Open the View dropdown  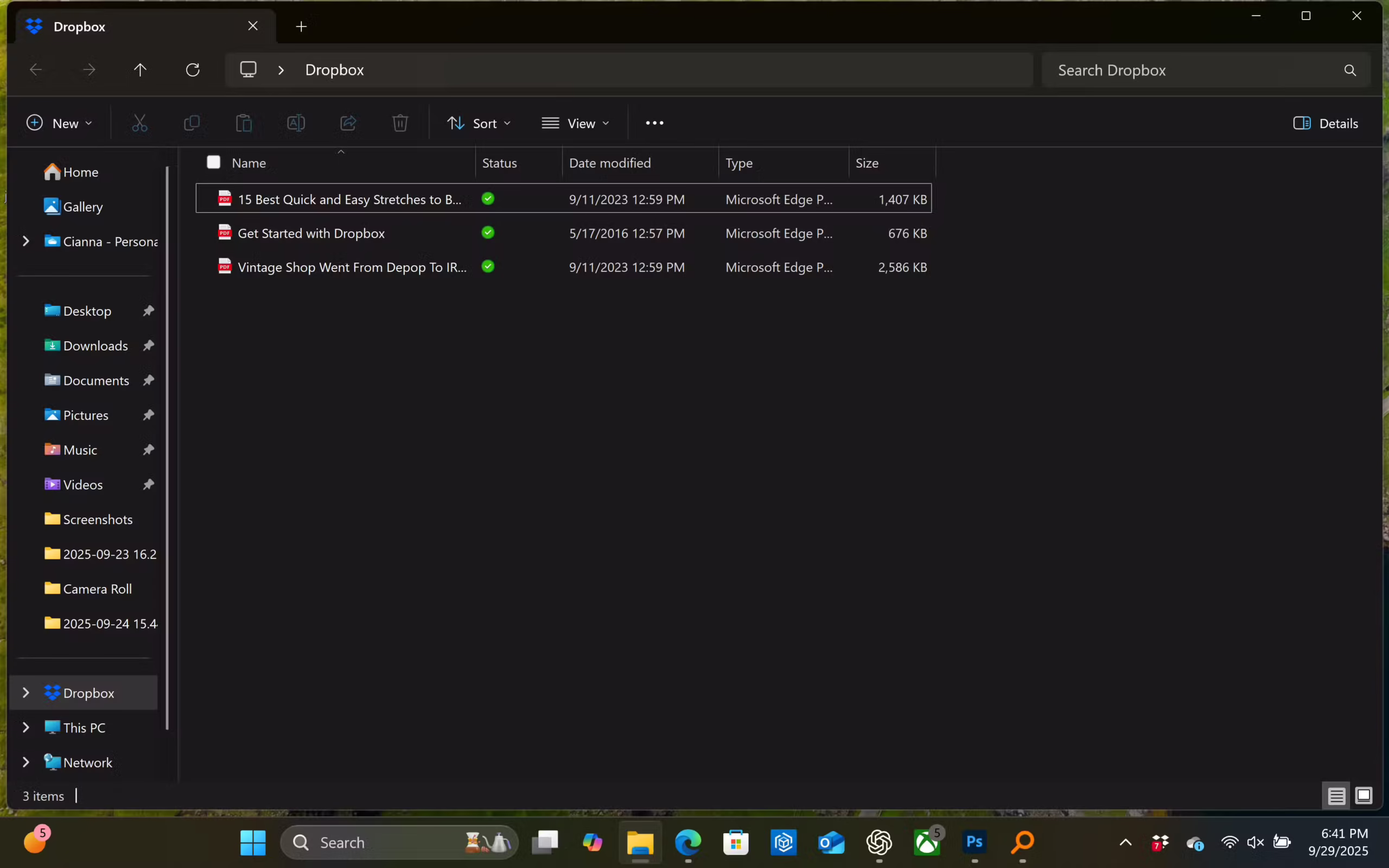pos(576,123)
